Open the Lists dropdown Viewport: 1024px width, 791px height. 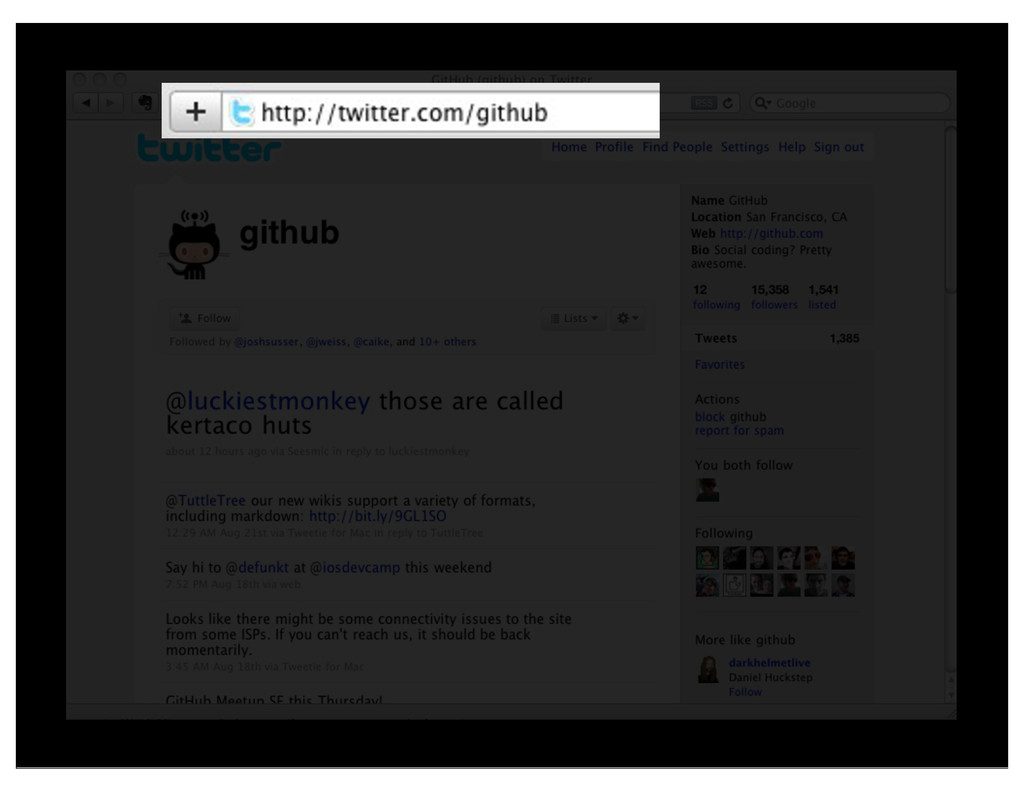click(x=574, y=318)
